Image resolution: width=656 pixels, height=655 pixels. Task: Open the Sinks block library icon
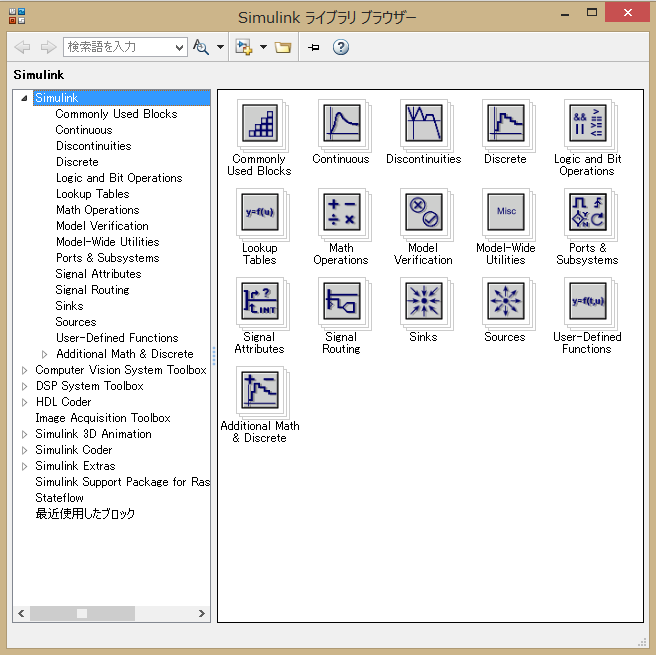tap(422, 301)
